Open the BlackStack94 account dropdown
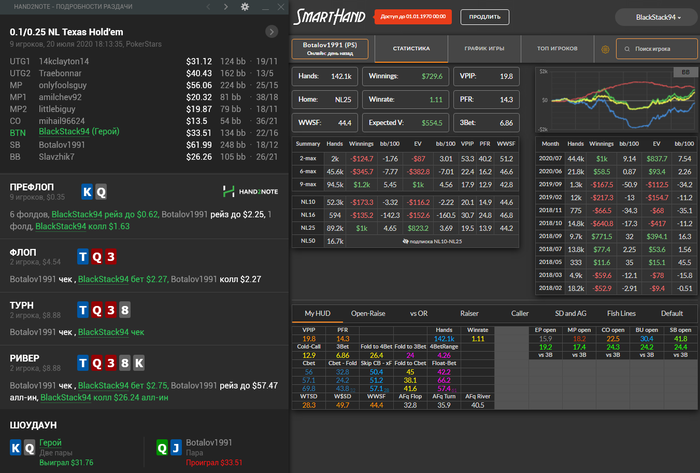Viewport: 700px width, 473px height. point(658,17)
